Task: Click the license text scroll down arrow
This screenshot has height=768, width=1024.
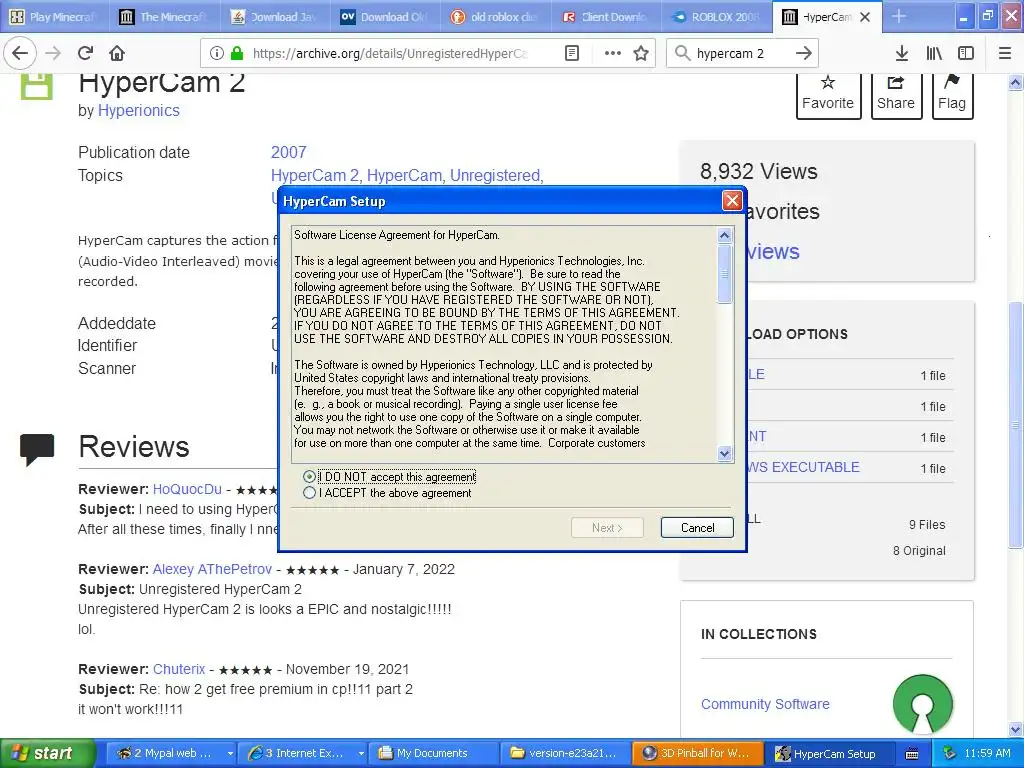Action: (x=724, y=453)
